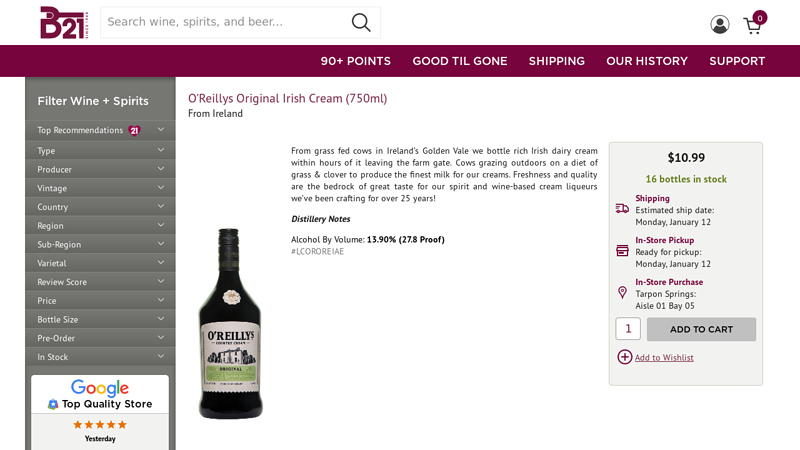Expand the Top Recommendations filter
Image resolution: width=800 pixels, height=450 pixels.
[x=100, y=130]
